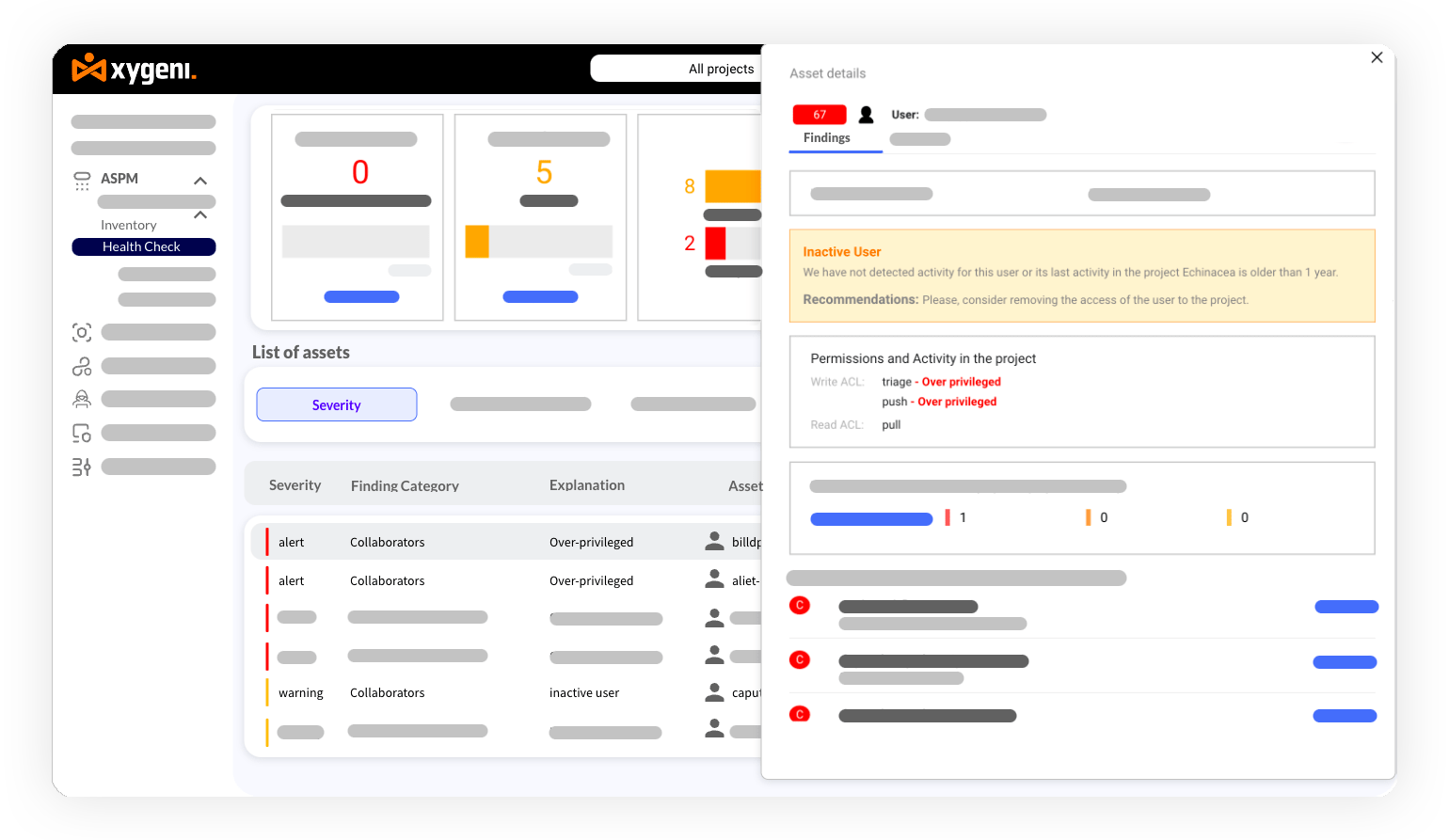The image size is (1449, 840).
Task: Click the inactive user explanation cell
Action: [x=584, y=693]
